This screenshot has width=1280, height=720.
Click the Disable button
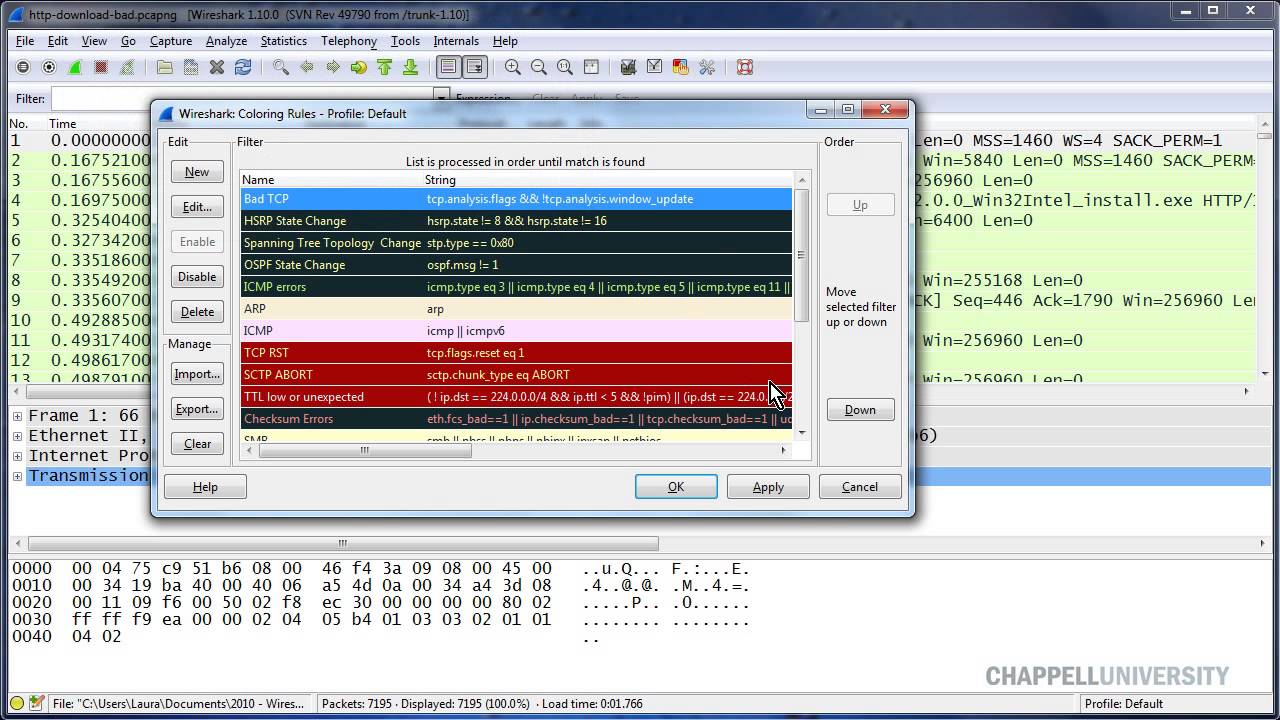pos(197,277)
